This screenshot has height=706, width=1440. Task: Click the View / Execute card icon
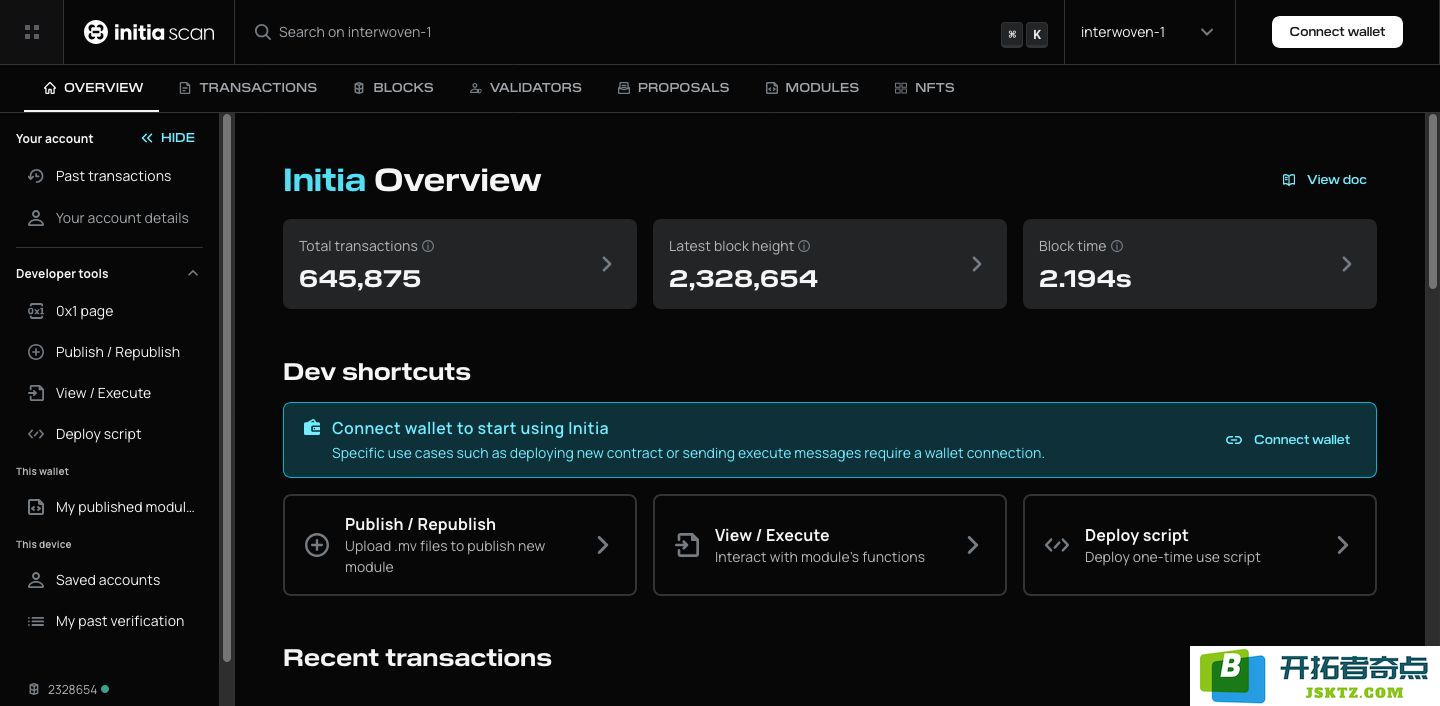(x=687, y=545)
